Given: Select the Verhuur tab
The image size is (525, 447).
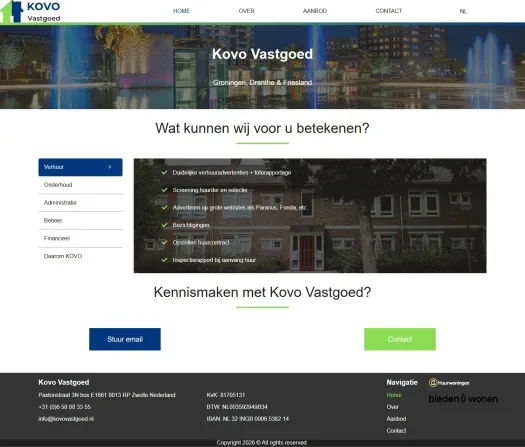Looking at the screenshot, I should (80, 167).
